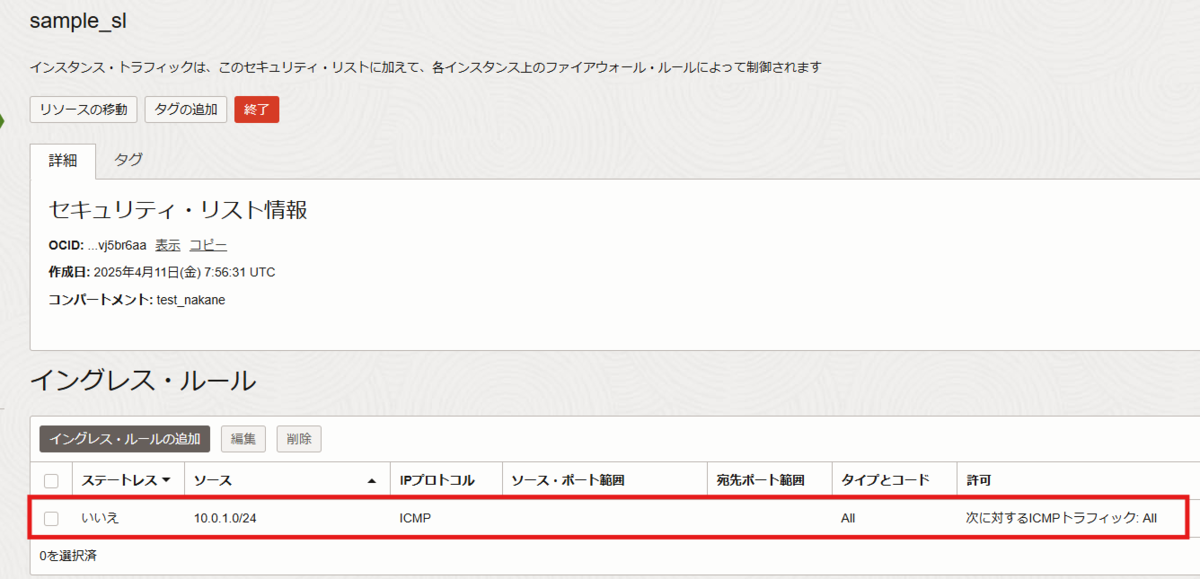Click the truncated OCID value ...vj5br6aa
1200x579 pixels.
pos(118,245)
